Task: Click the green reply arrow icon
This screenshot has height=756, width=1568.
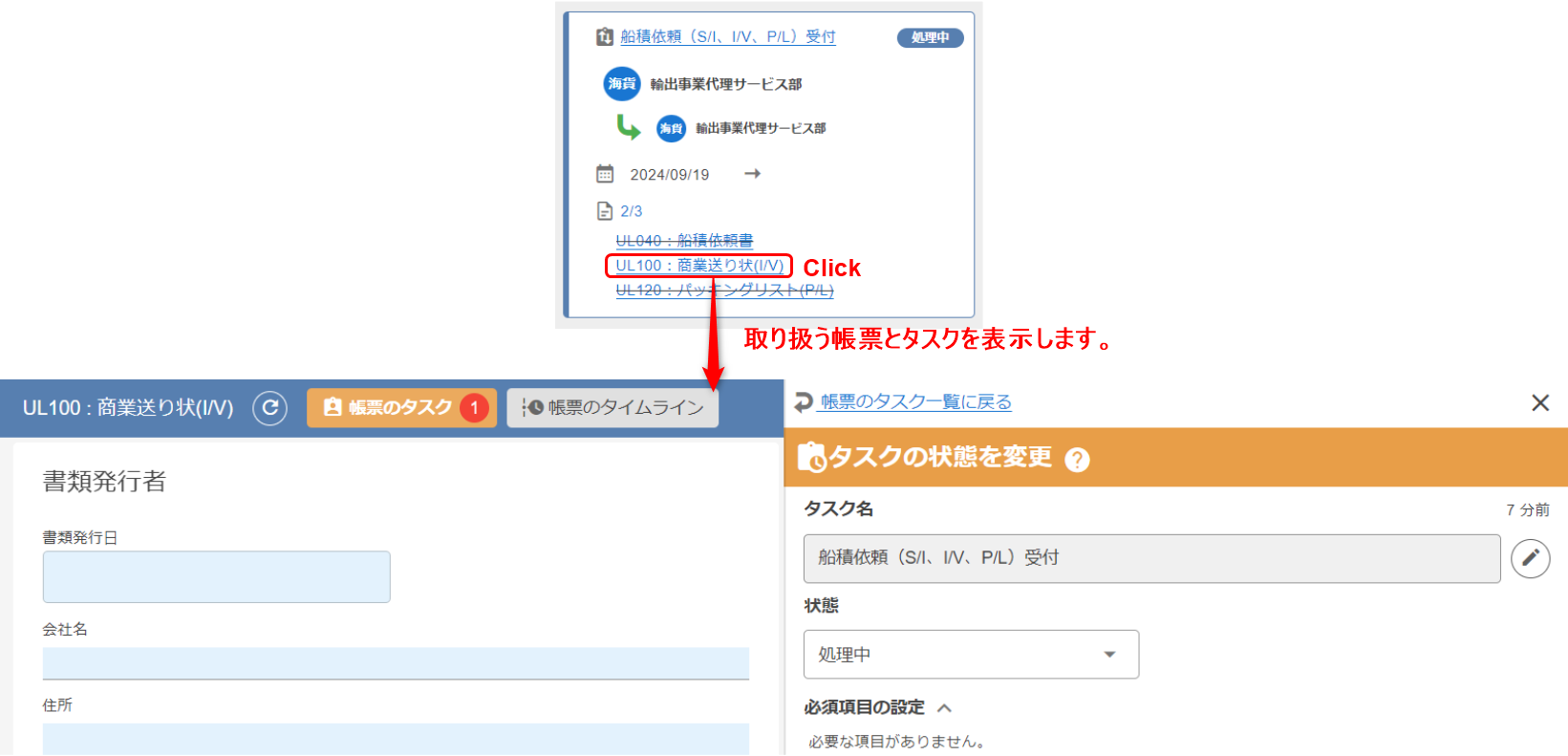Action: (x=628, y=127)
